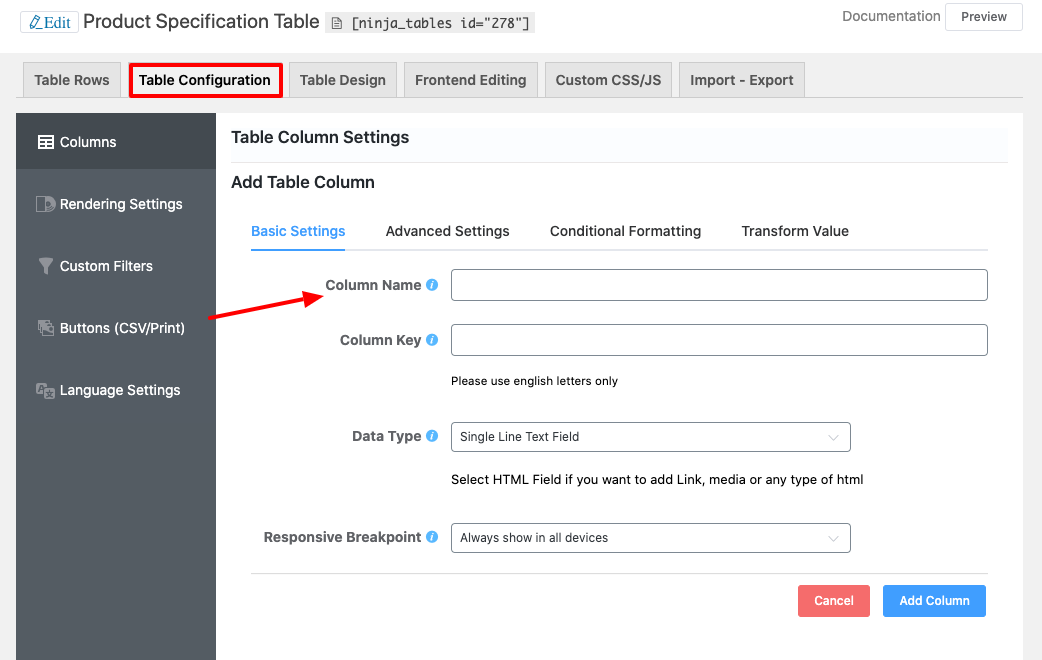Click the Preview button
The image size is (1042, 660).
[x=983, y=17]
